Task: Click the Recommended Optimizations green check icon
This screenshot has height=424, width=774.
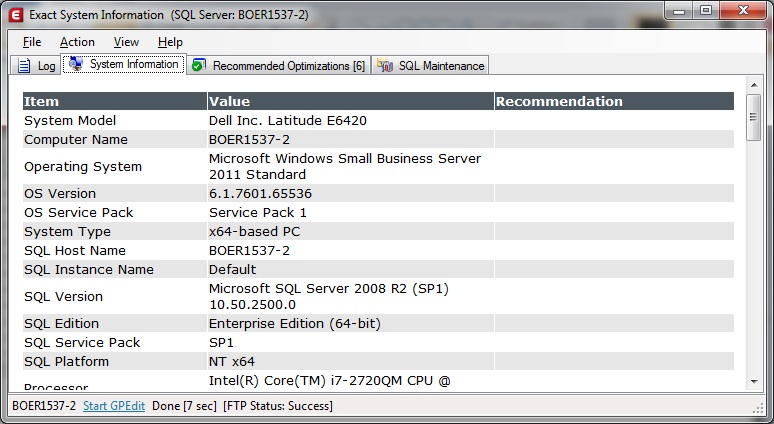Action: 199,65
